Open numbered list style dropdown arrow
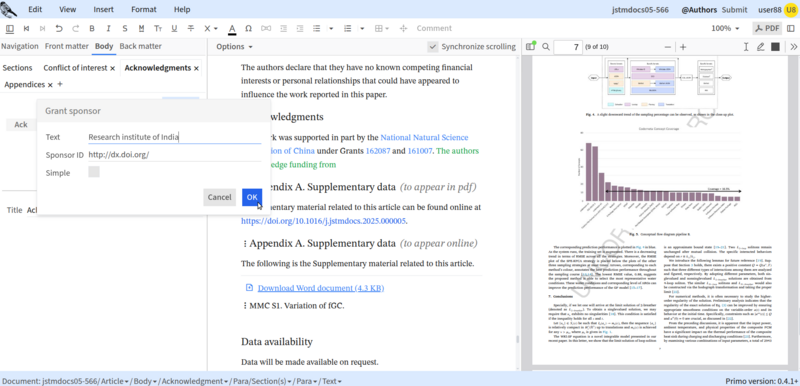The width and height of the screenshot is (800, 386). coord(362,29)
